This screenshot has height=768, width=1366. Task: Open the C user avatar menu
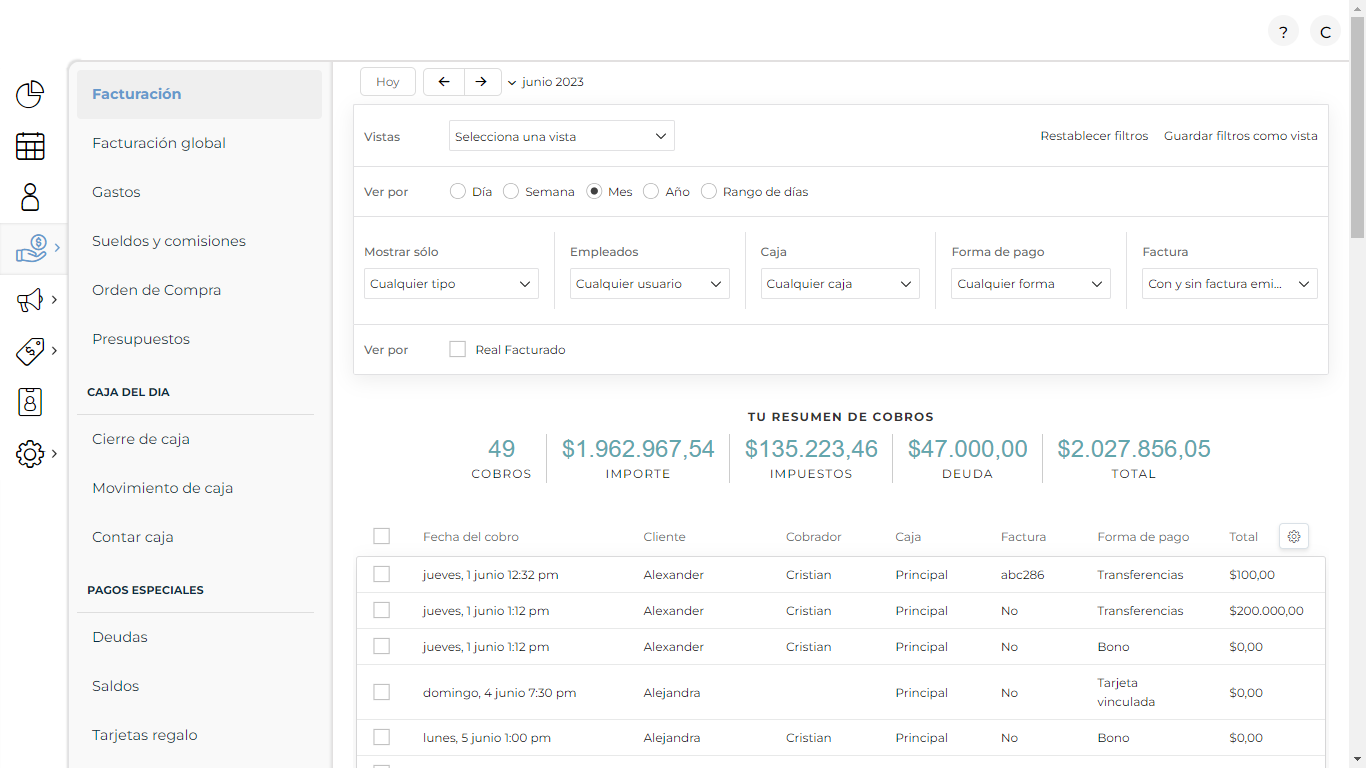coord(1325,32)
